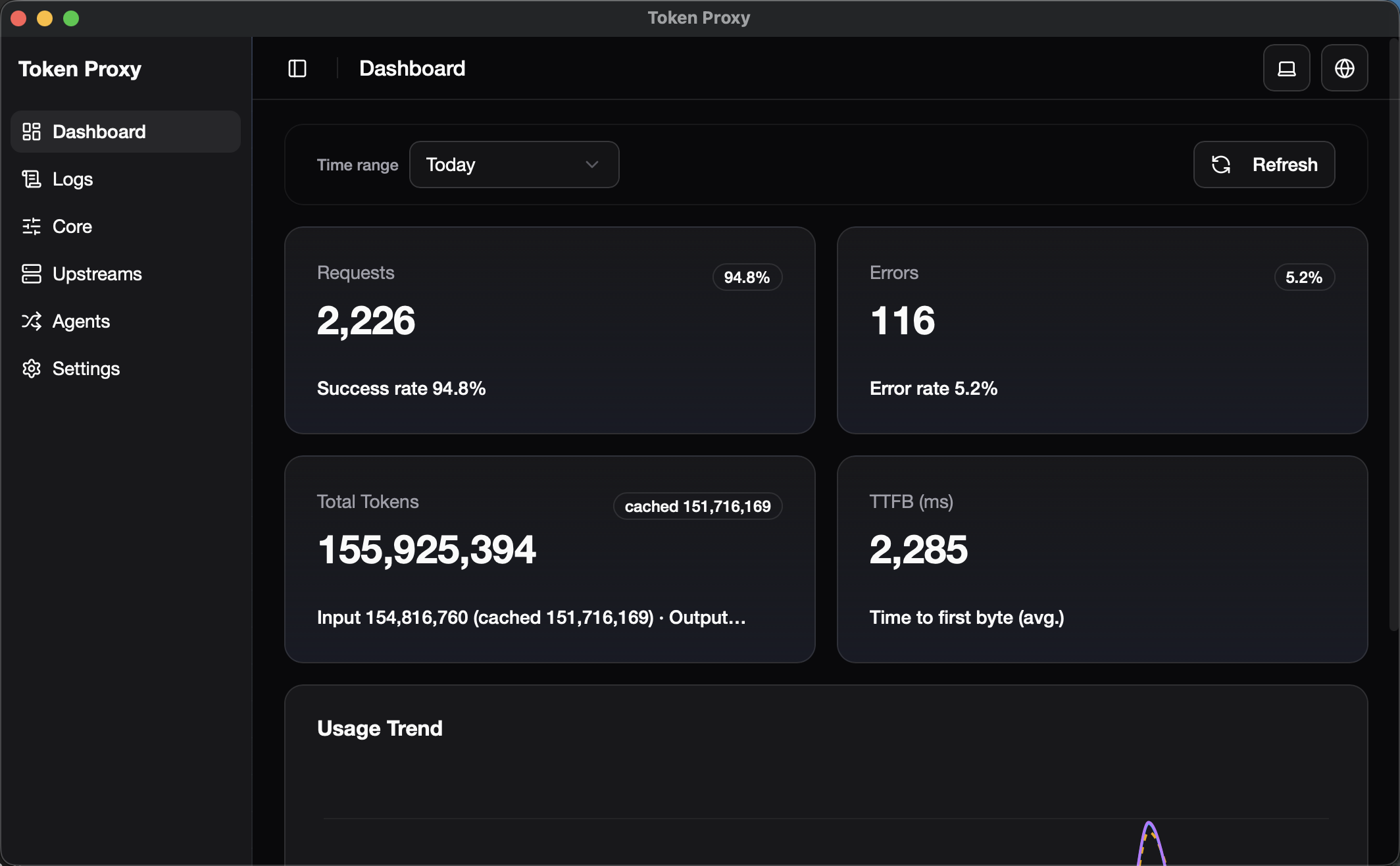Navigate to Logs in the sidebar
This screenshot has height=866, width=1400.
pos(72,178)
